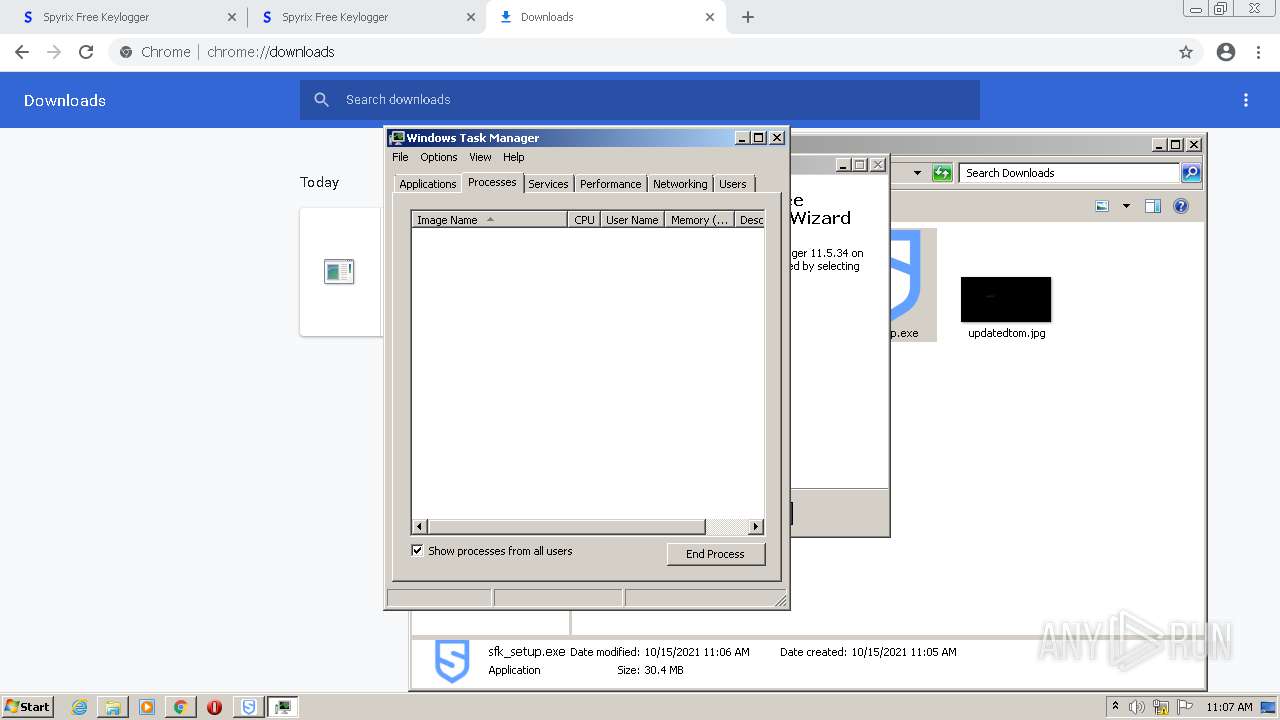Uncheck Show processes from all users
The height and width of the screenshot is (720, 1280).
[x=417, y=550]
